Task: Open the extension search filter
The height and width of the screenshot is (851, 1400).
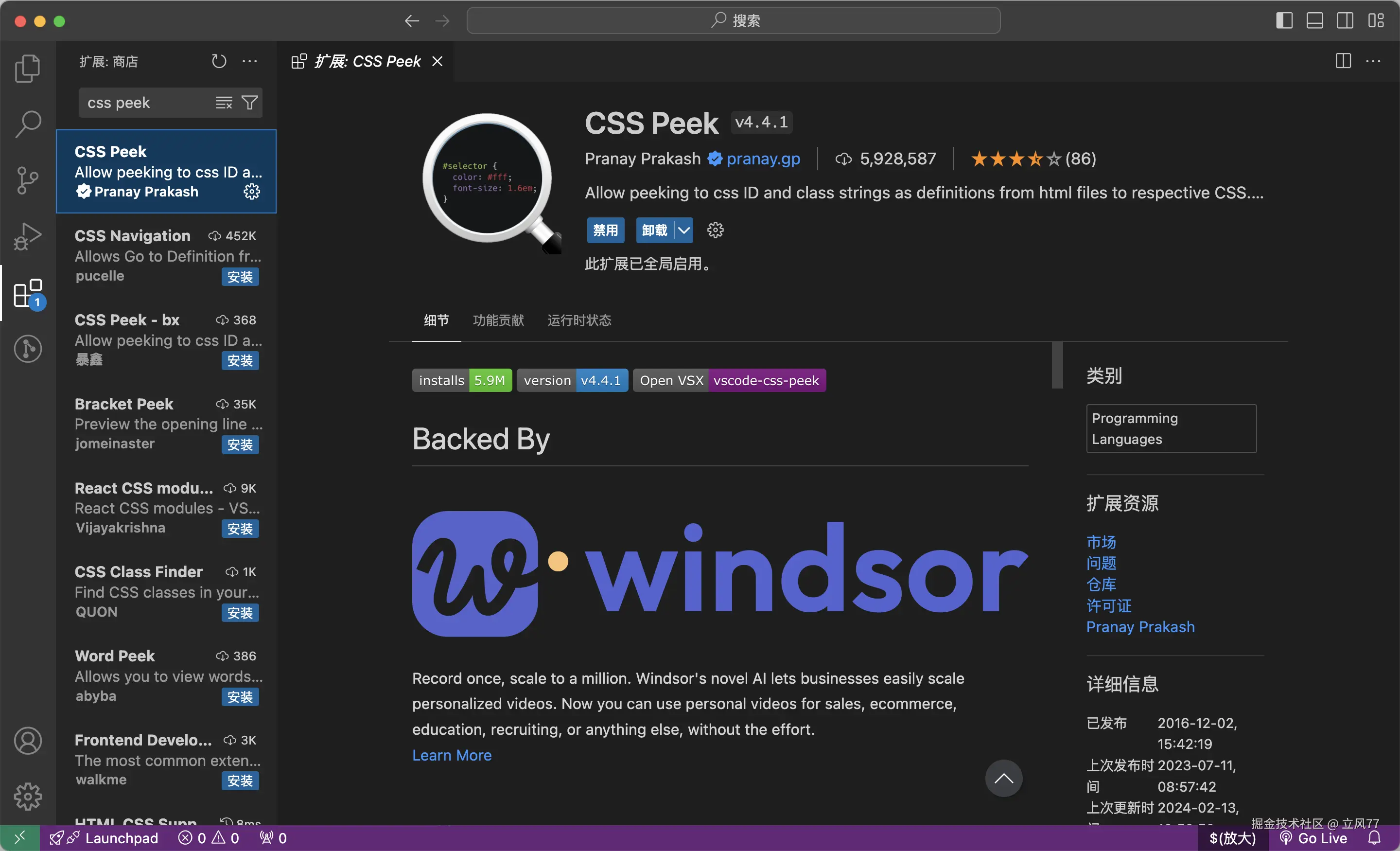Action: [x=250, y=102]
